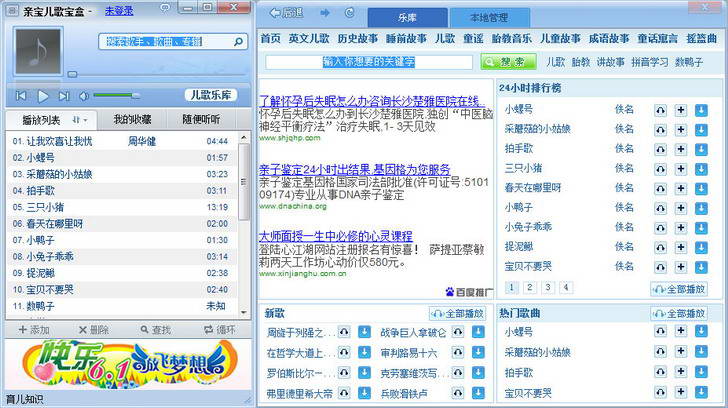The image size is (728, 408).
Task: Toggle the 循环 loop mode
Action: [220, 330]
